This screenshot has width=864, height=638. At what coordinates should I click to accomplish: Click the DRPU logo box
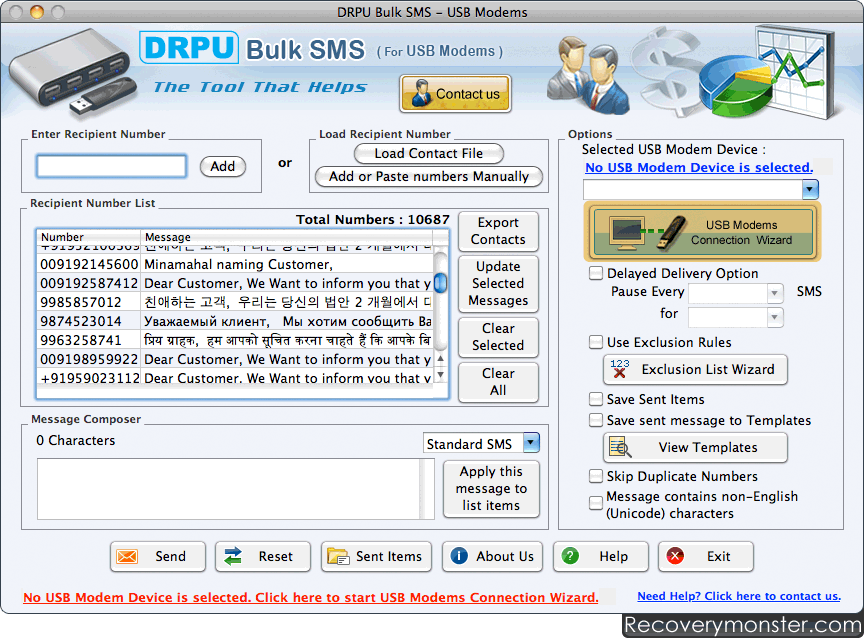[x=189, y=48]
